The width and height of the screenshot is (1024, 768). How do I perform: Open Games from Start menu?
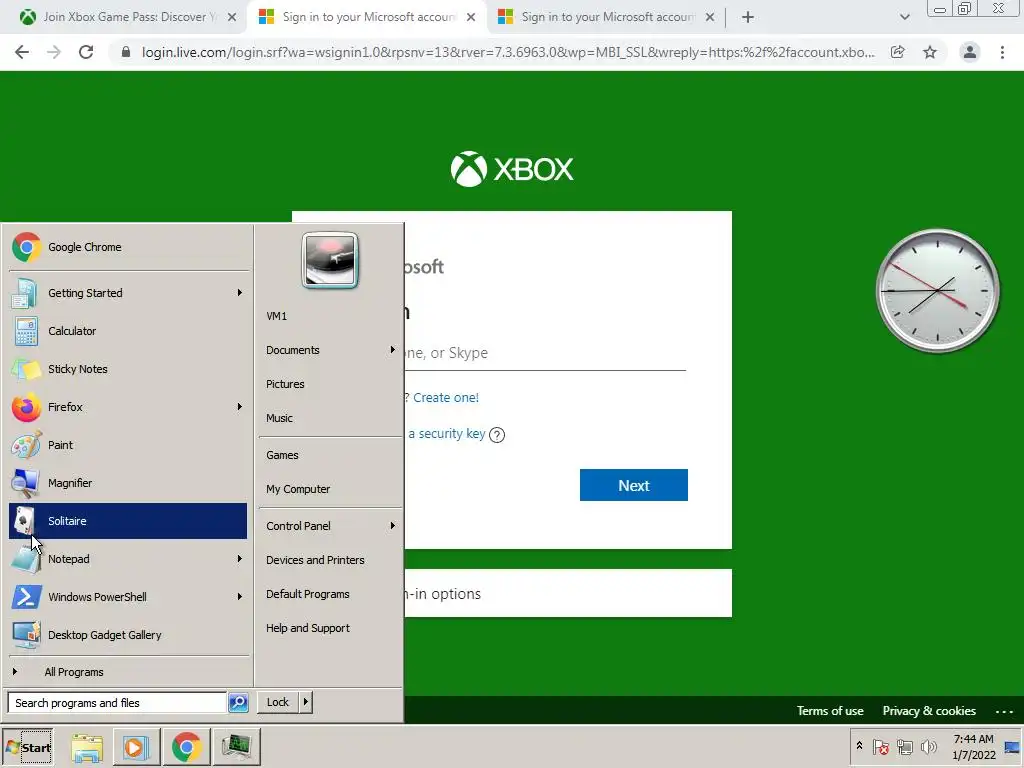coord(282,455)
